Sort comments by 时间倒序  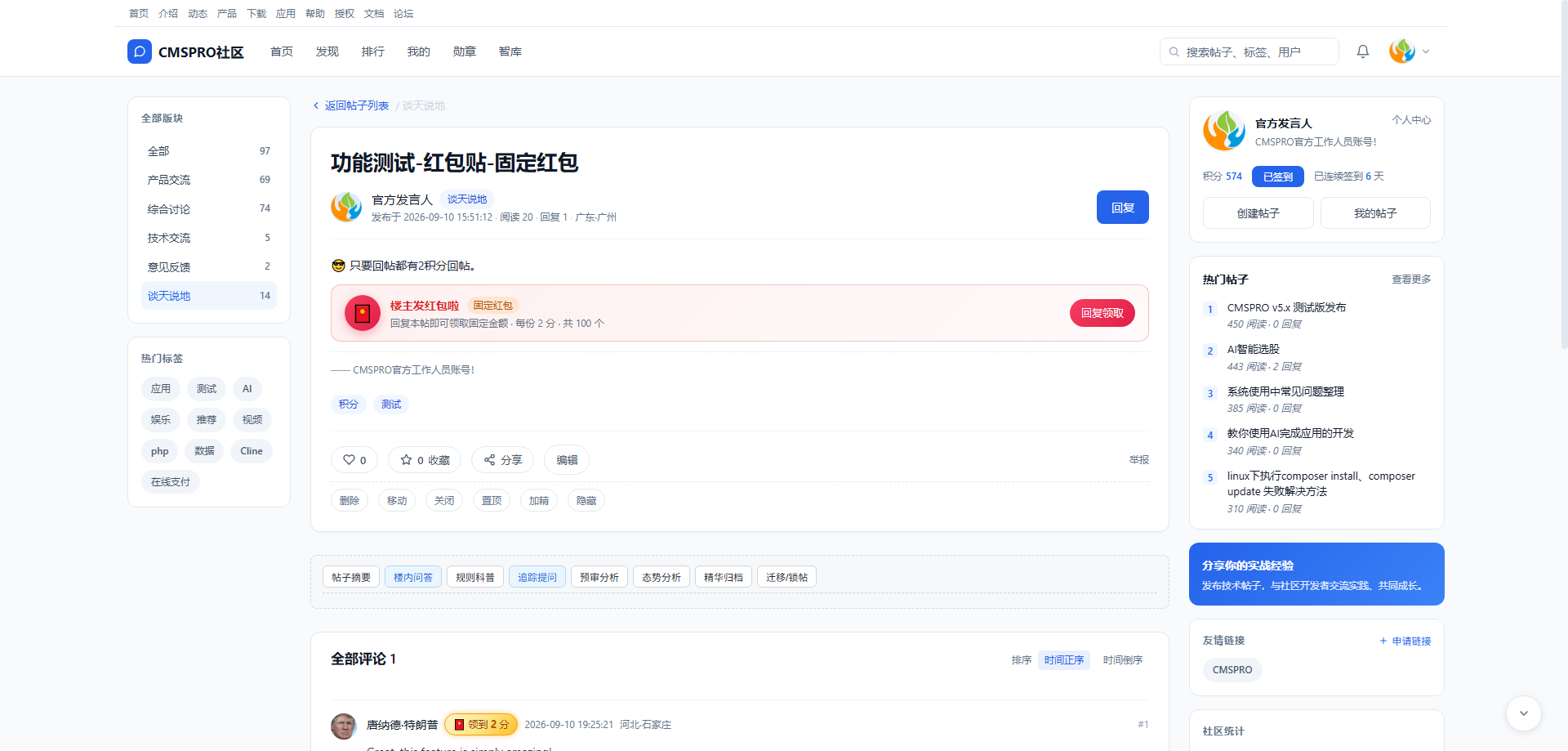[x=1123, y=660]
